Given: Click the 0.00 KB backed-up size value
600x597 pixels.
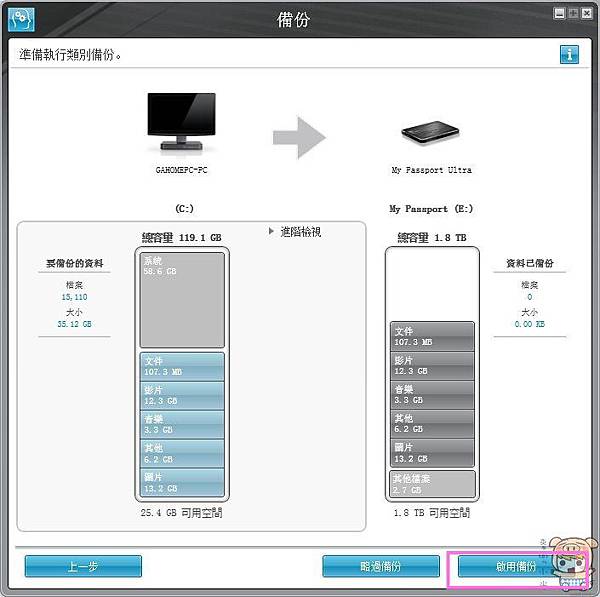Looking at the screenshot, I should pos(530,324).
